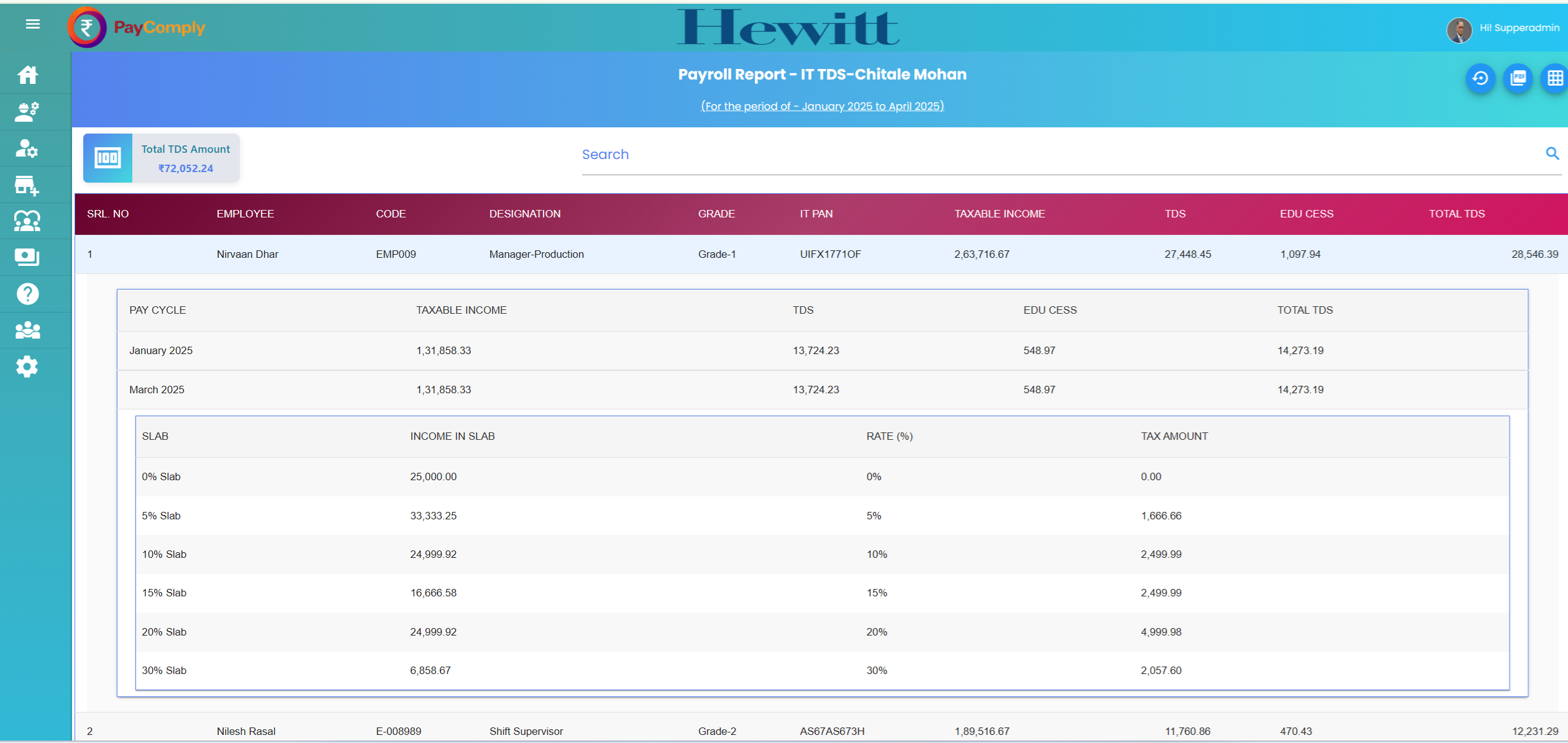Image resolution: width=1568 pixels, height=743 pixels.
Task: Open payroll money icon in sidebar
Action: pos(27,257)
